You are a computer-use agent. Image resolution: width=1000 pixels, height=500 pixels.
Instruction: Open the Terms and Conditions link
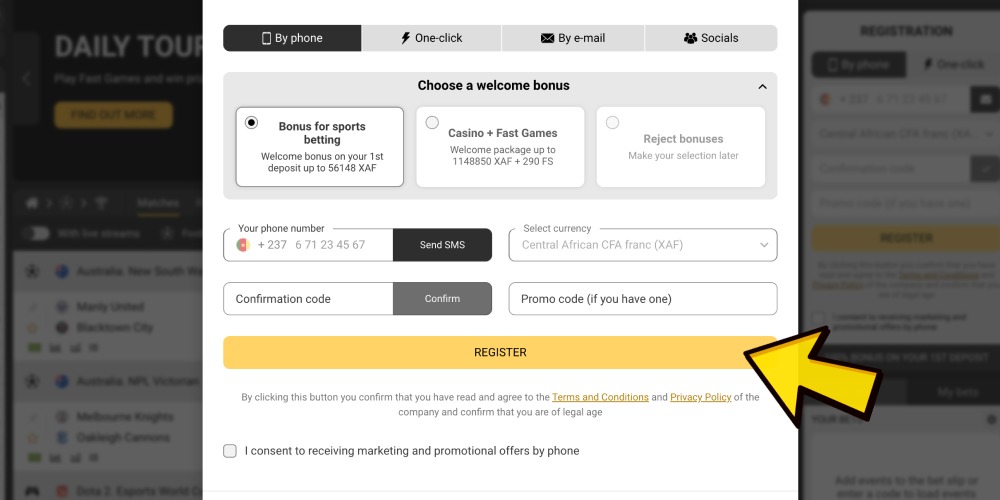click(600, 397)
